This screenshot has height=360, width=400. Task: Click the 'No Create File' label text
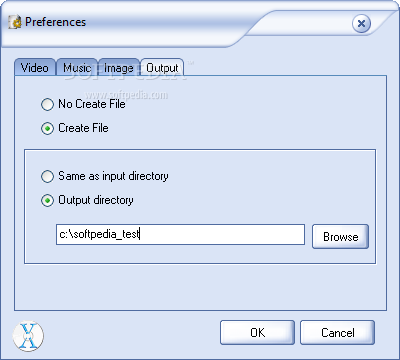click(92, 104)
